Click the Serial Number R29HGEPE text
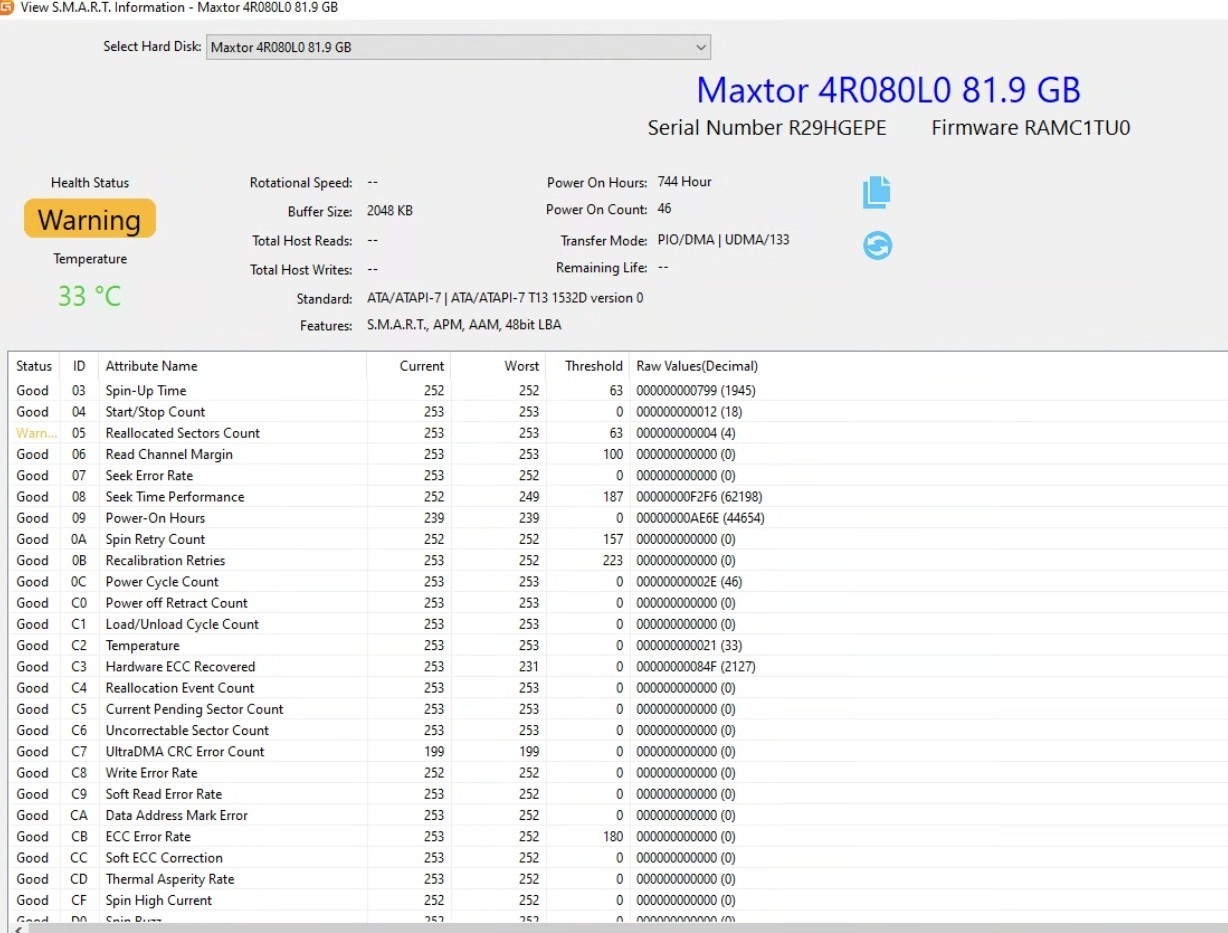 tap(767, 128)
